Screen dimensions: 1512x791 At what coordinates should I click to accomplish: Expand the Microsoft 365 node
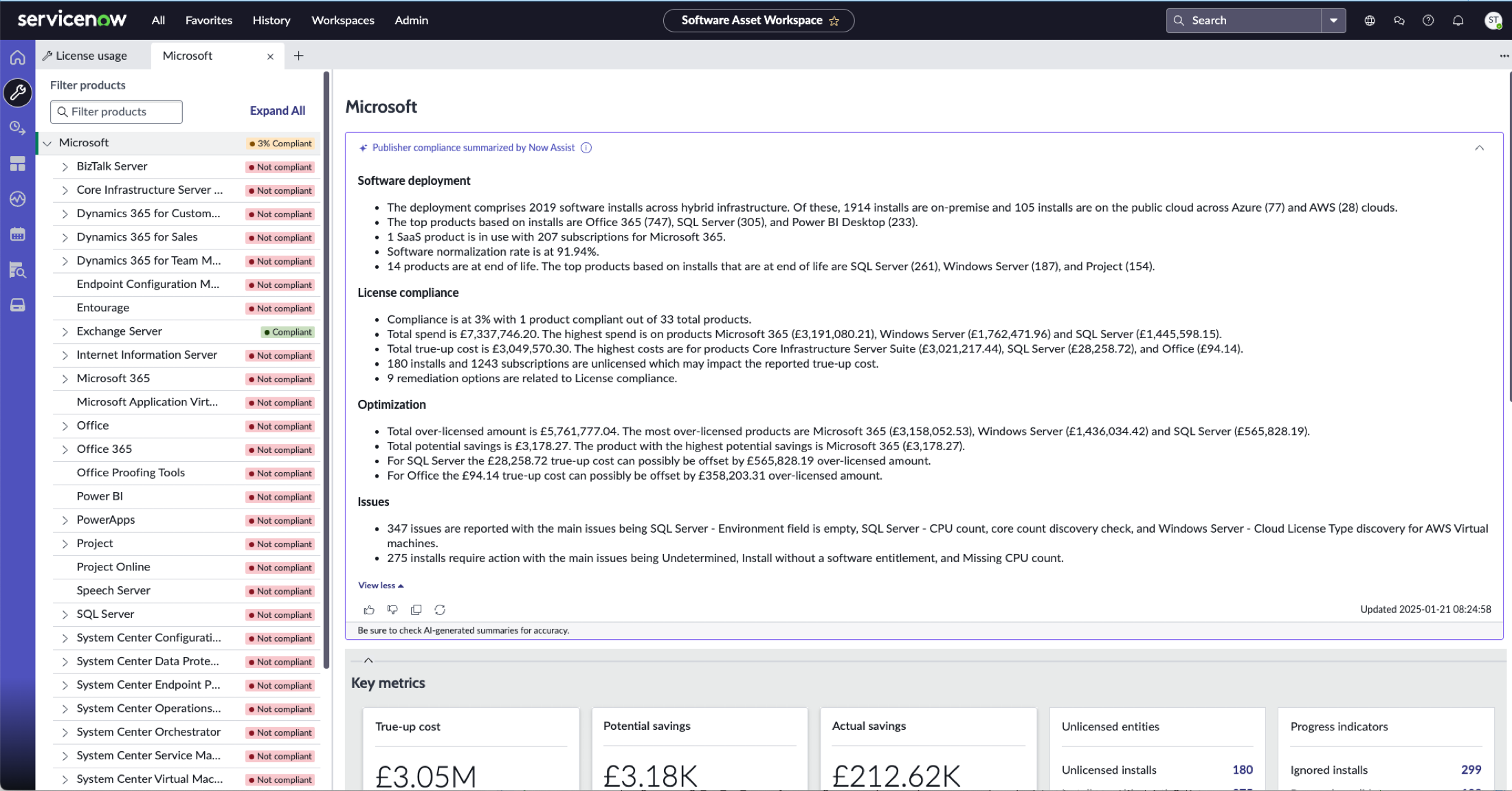(x=65, y=379)
